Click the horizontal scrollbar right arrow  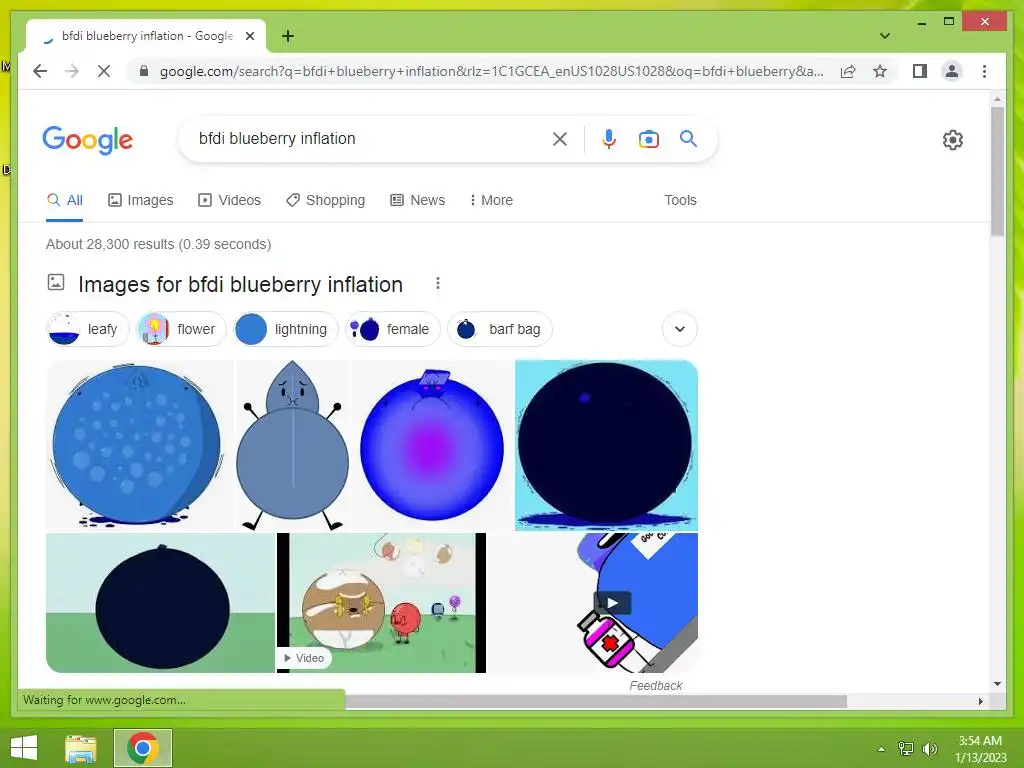coord(980,701)
